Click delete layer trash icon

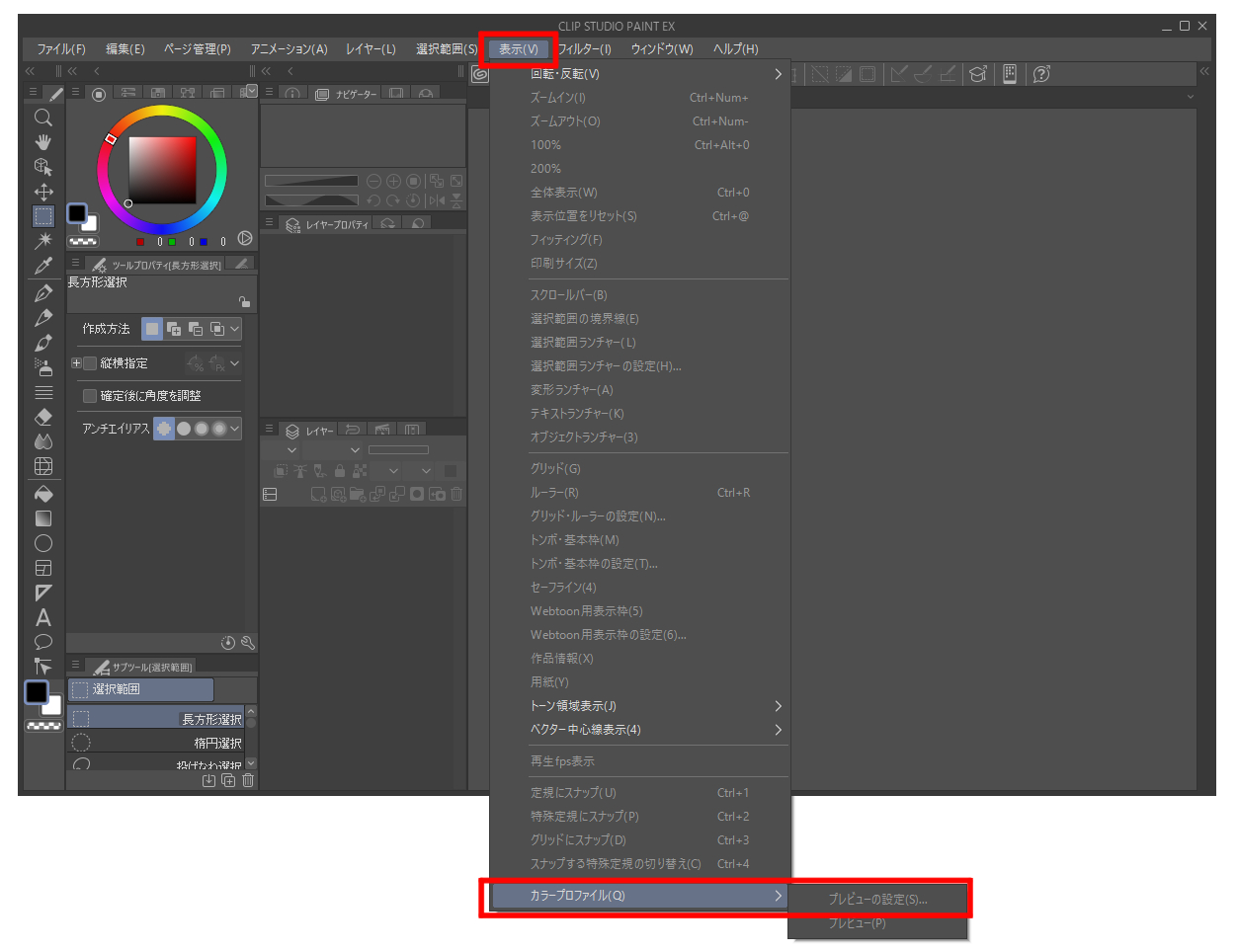[456, 495]
